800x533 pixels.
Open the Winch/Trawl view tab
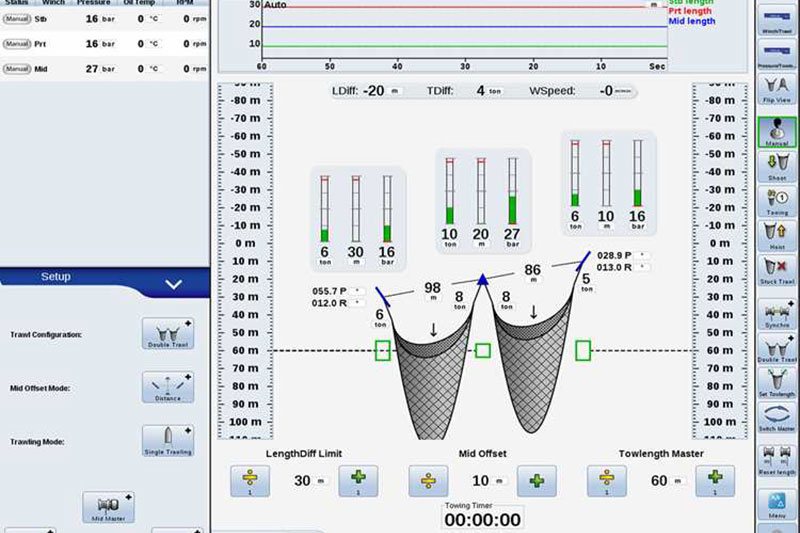coord(777,24)
